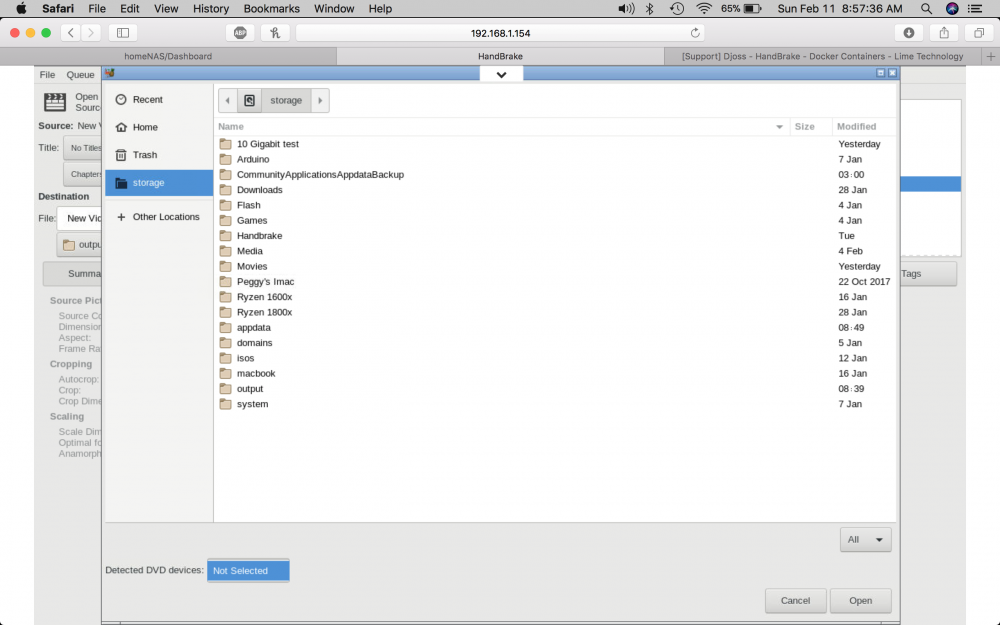Click the Name column sort arrow

779,127
